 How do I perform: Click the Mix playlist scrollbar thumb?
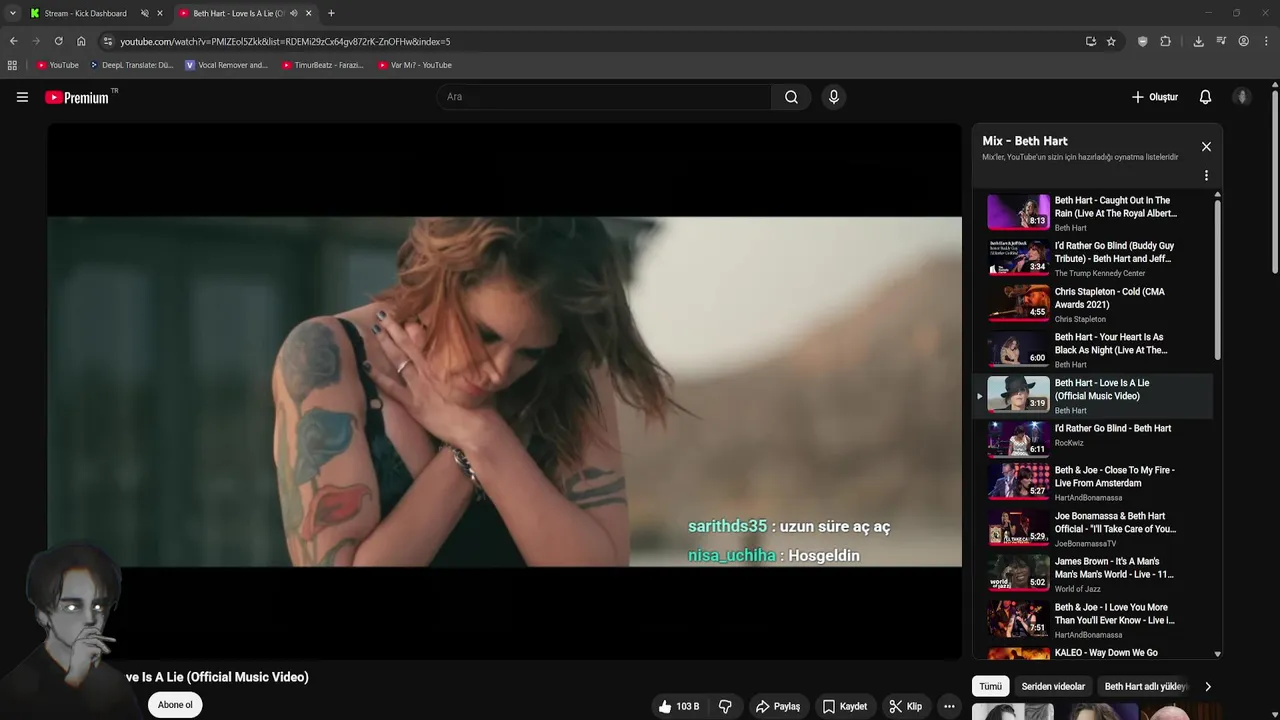pyautogui.click(x=1217, y=280)
